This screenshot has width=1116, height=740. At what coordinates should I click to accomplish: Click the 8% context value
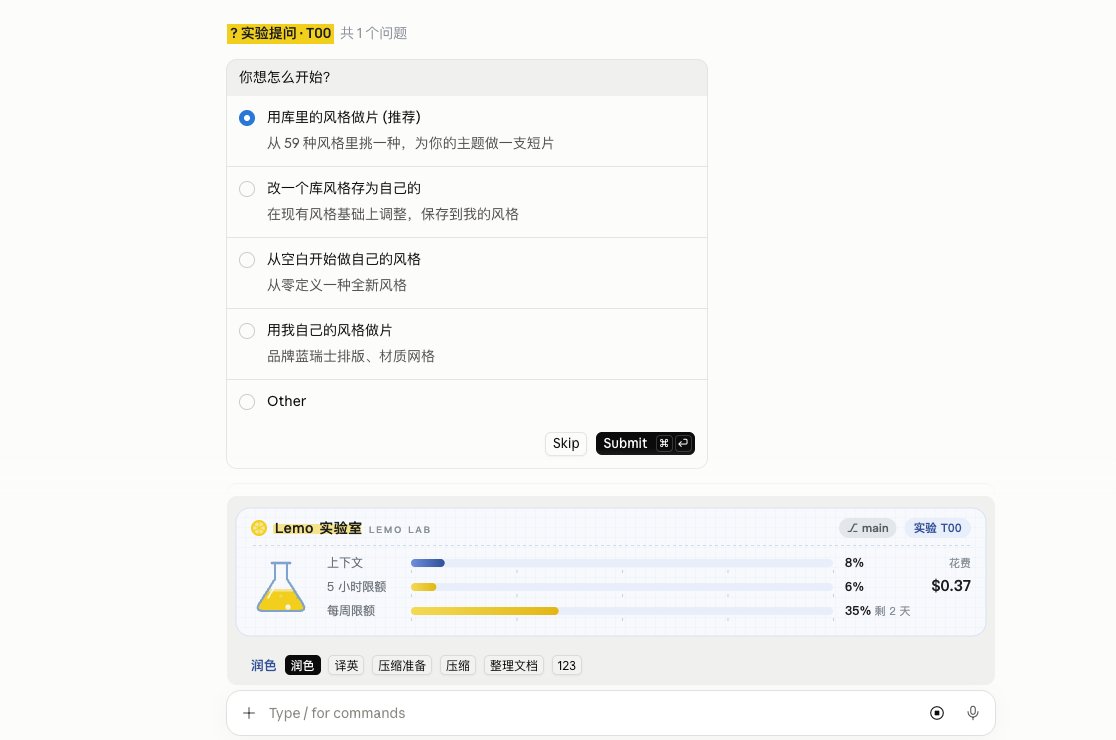click(x=854, y=563)
